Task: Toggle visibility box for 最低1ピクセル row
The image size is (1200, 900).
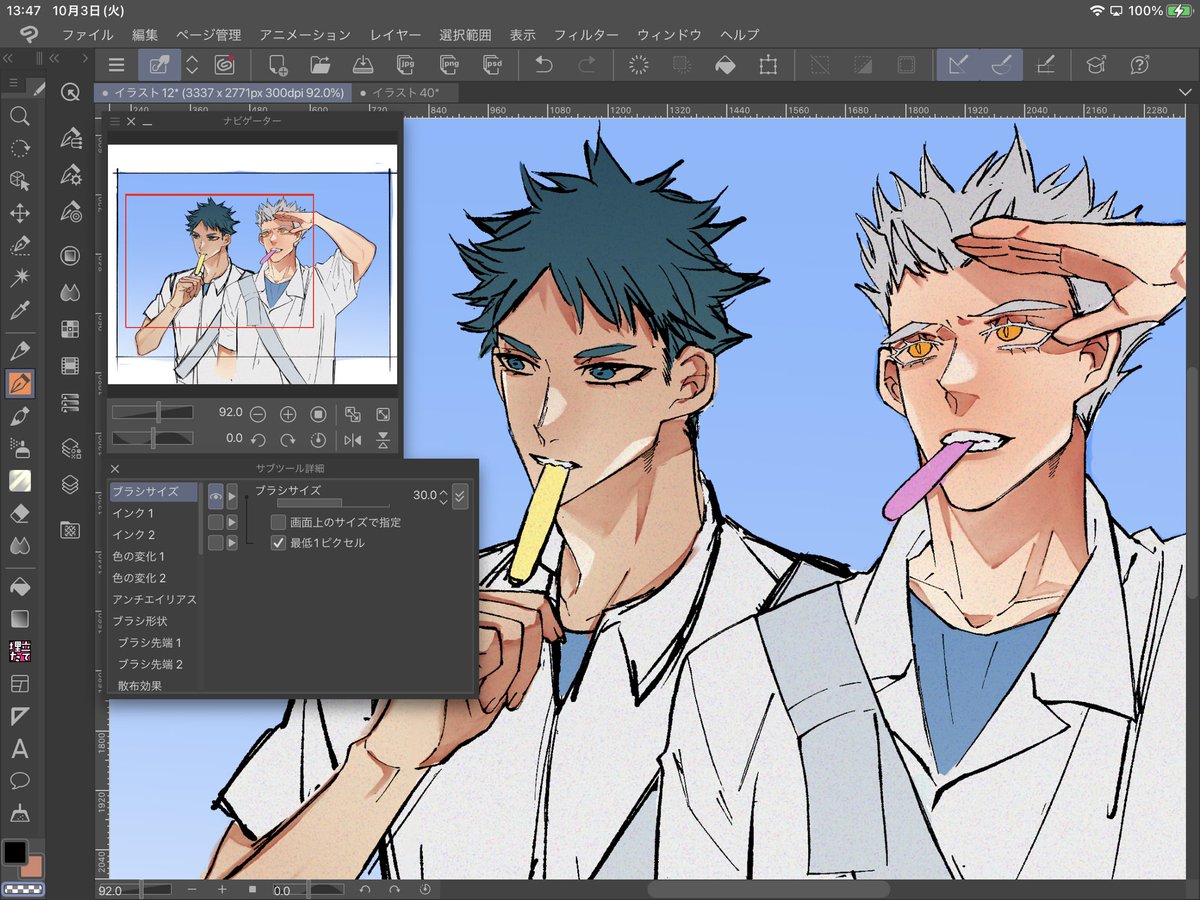Action: (x=215, y=543)
